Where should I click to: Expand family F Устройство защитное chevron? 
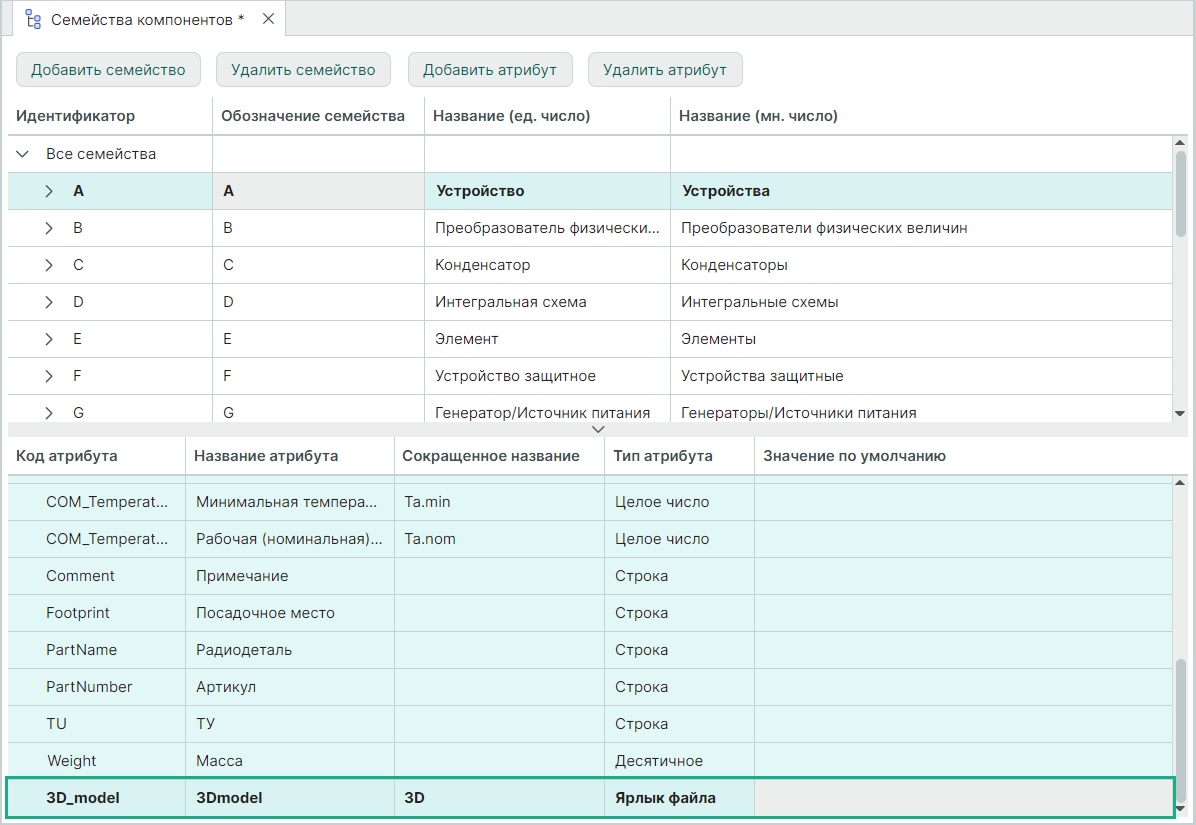[x=49, y=376]
